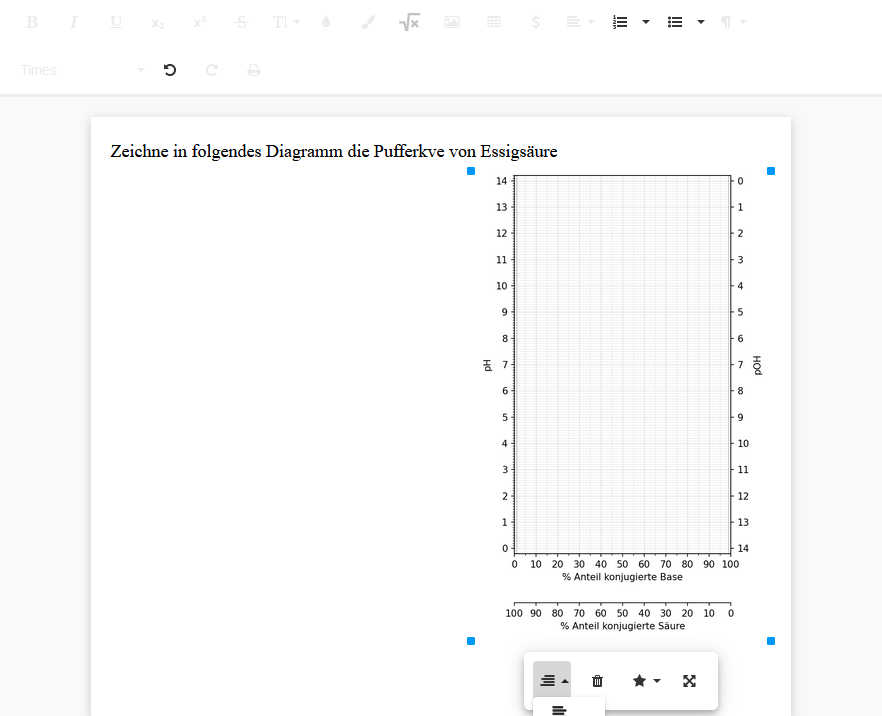
Task: Toggle italic formatting
Action: tap(74, 22)
